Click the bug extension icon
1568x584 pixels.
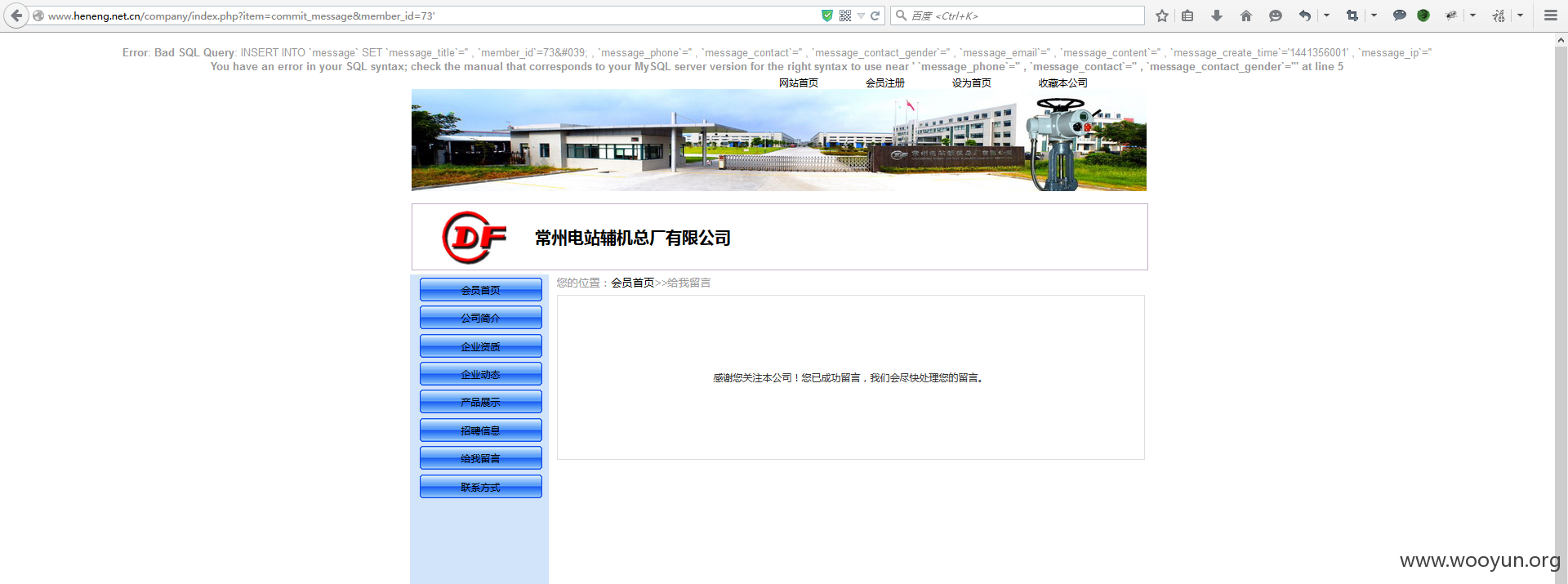point(1451,16)
